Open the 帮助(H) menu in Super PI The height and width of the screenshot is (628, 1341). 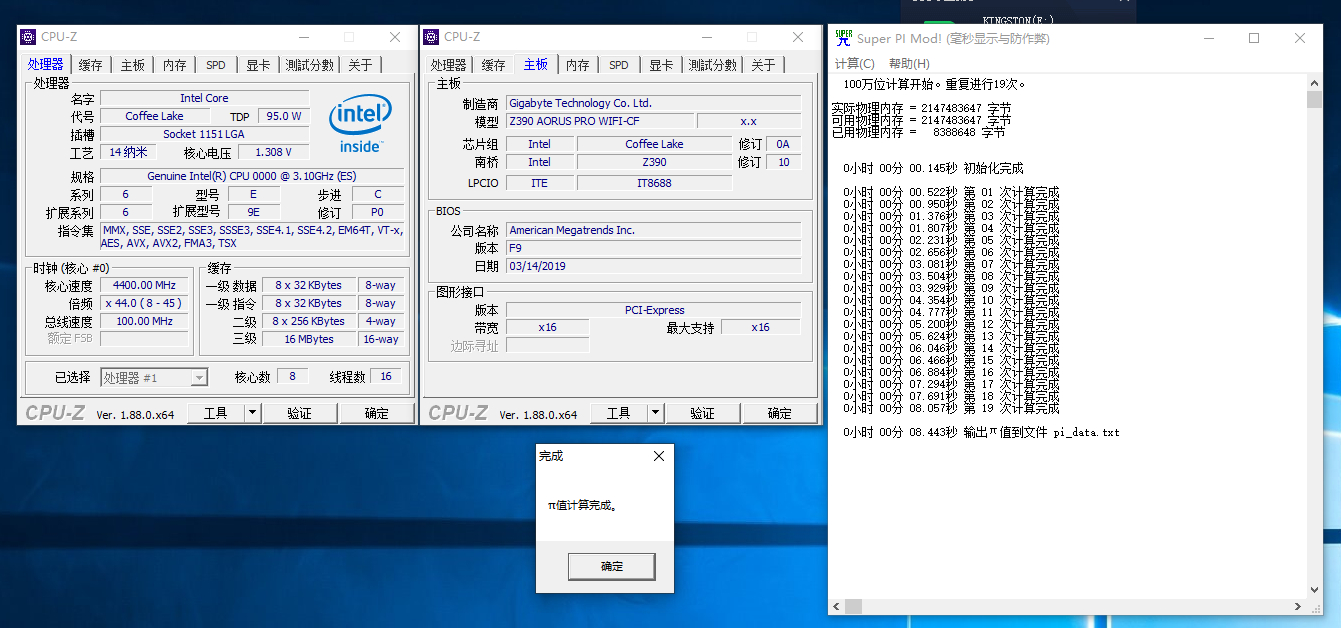[x=909, y=64]
